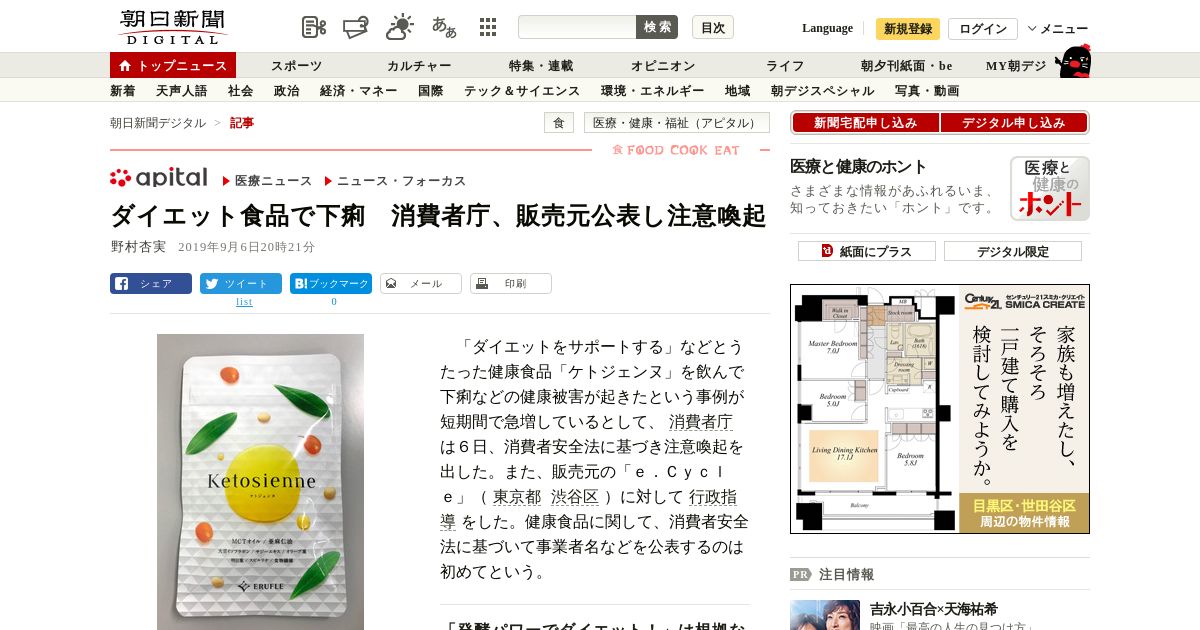The height and width of the screenshot is (630, 1200).
Task: Open the オピニオン tab
Action: (663, 66)
